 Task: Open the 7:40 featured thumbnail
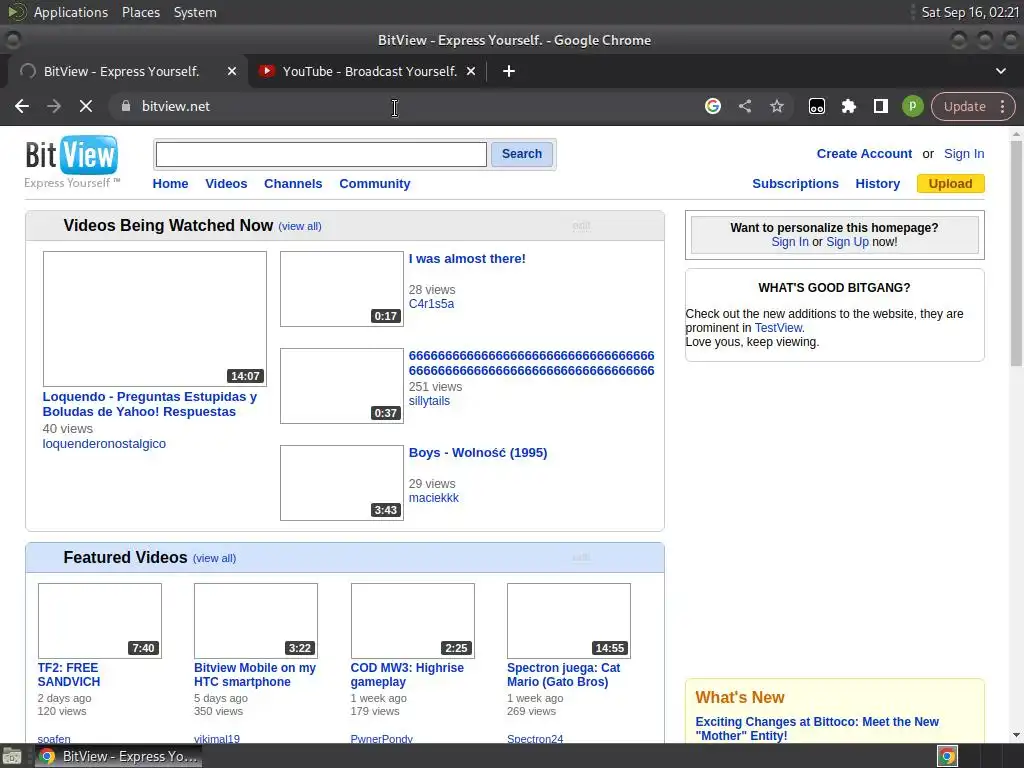100,621
